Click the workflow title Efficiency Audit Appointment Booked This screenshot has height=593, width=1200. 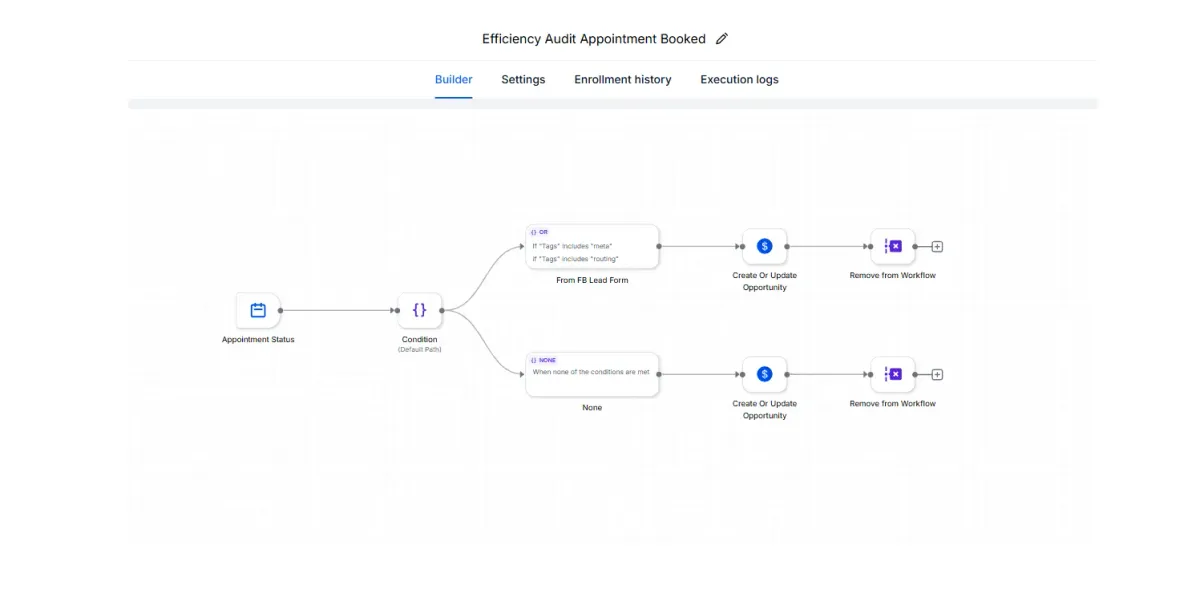pyautogui.click(x=593, y=39)
